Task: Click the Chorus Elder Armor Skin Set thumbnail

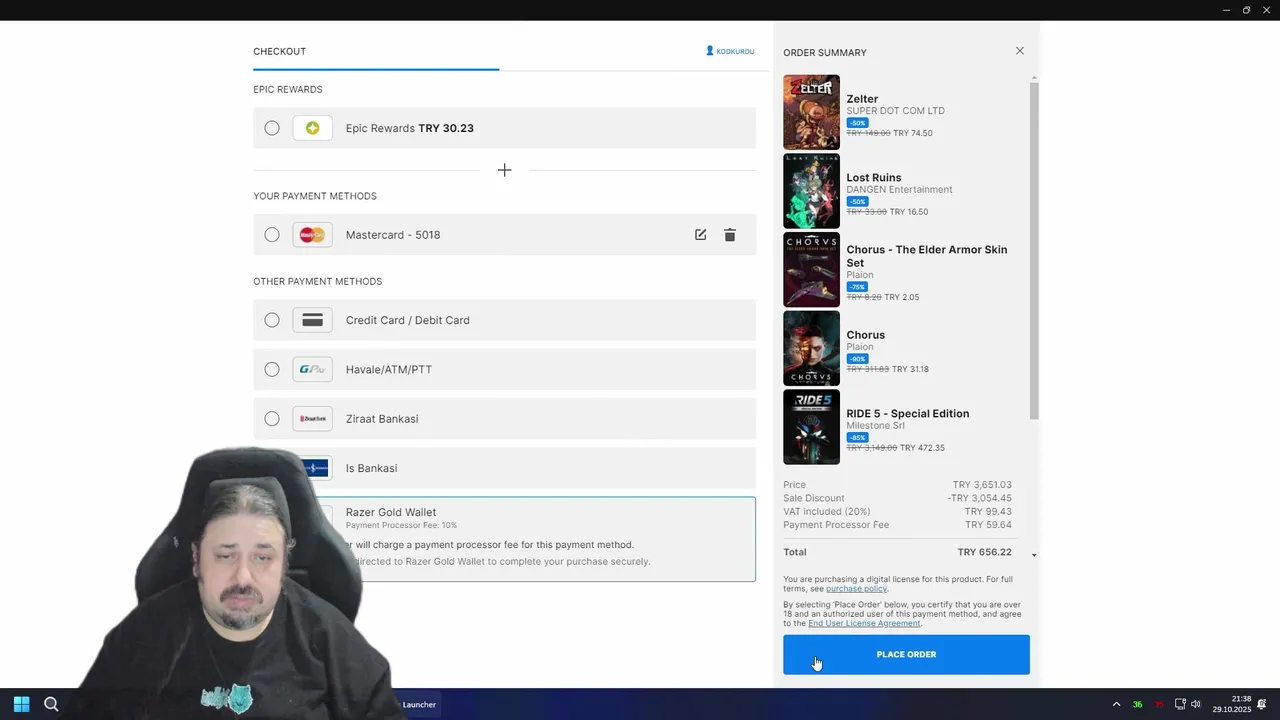Action: click(x=811, y=270)
